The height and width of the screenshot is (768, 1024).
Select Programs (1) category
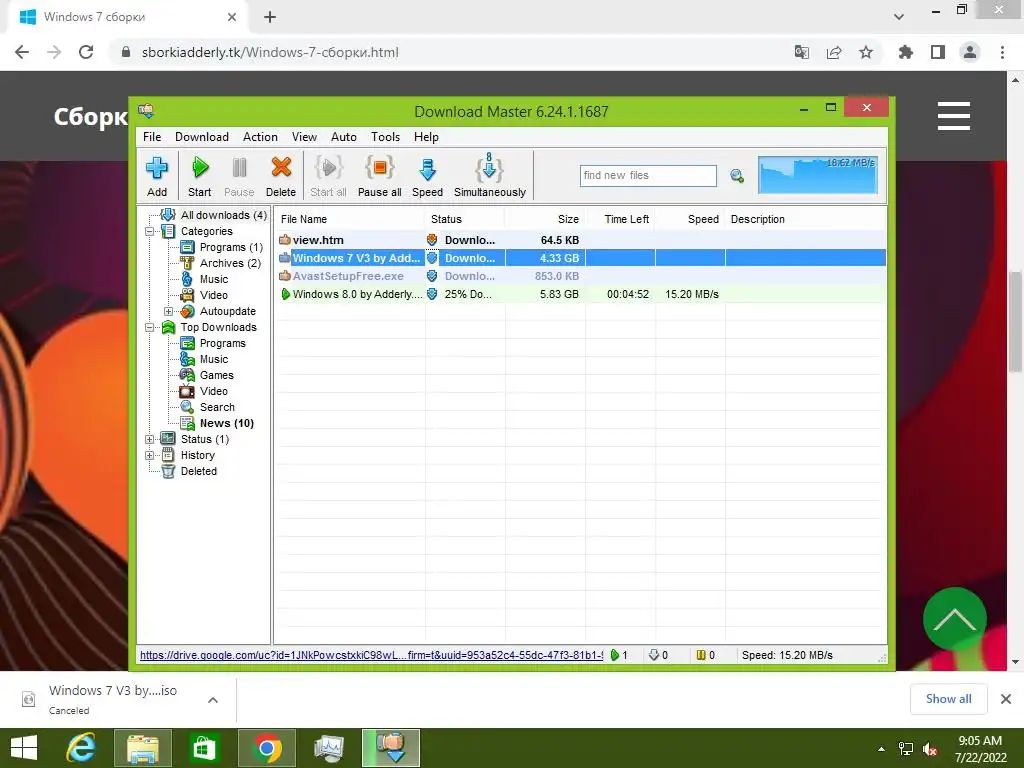click(231, 247)
